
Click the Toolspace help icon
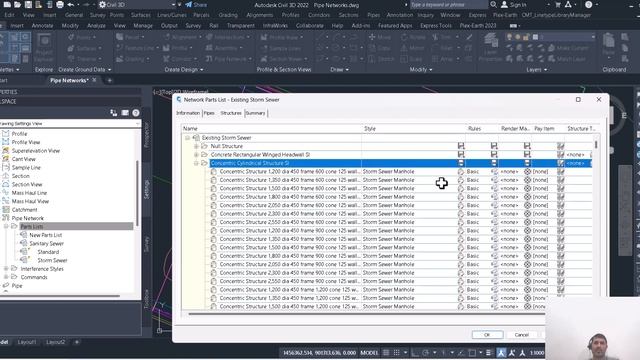pos(136,113)
